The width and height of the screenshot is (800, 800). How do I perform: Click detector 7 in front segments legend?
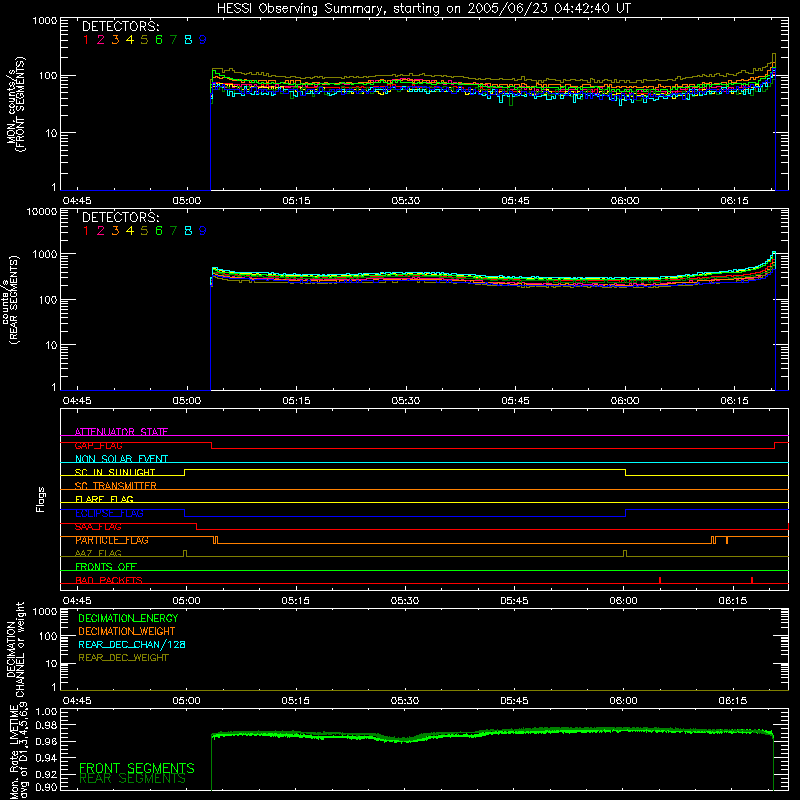pos(173,40)
